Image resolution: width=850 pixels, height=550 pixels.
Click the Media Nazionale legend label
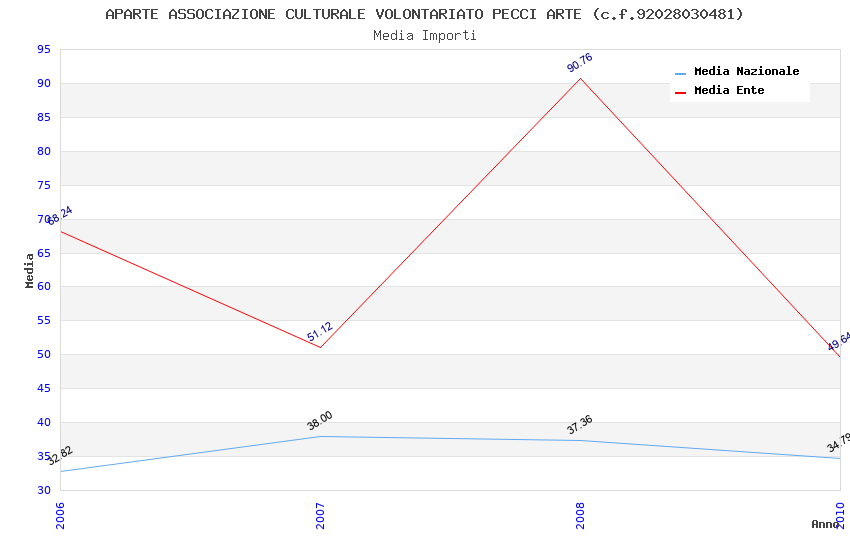(x=746, y=71)
